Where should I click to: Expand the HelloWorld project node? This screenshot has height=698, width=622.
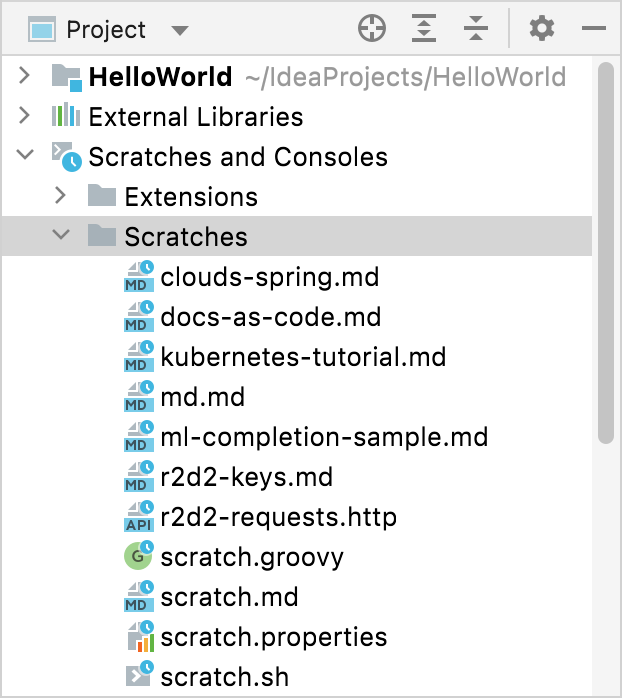pyautogui.click(x=24, y=76)
